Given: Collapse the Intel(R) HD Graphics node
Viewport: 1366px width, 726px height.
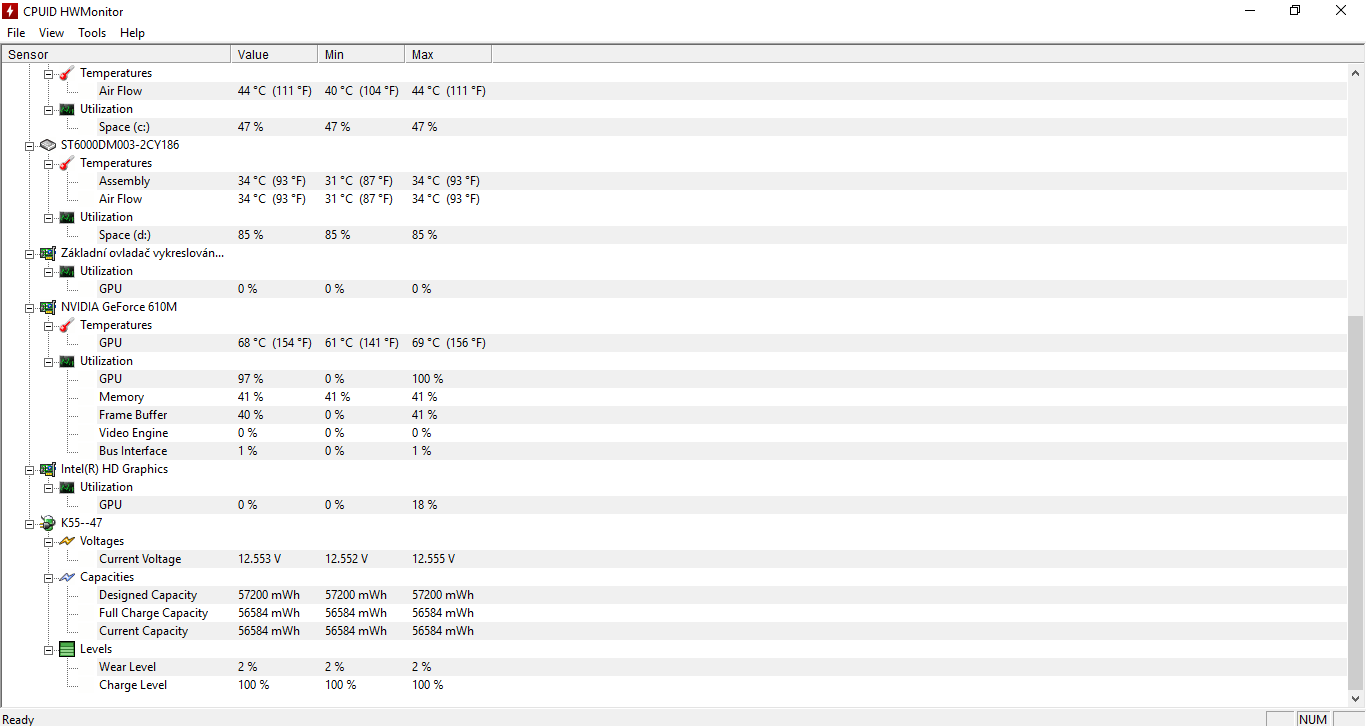Looking at the screenshot, I should [x=30, y=469].
